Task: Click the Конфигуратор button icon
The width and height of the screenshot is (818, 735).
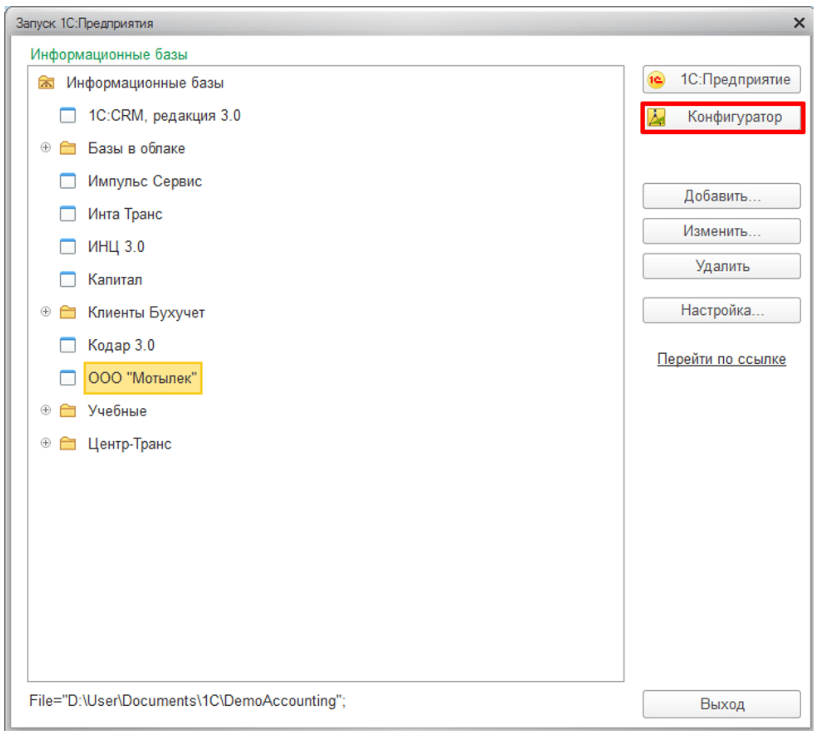Action: [x=656, y=118]
